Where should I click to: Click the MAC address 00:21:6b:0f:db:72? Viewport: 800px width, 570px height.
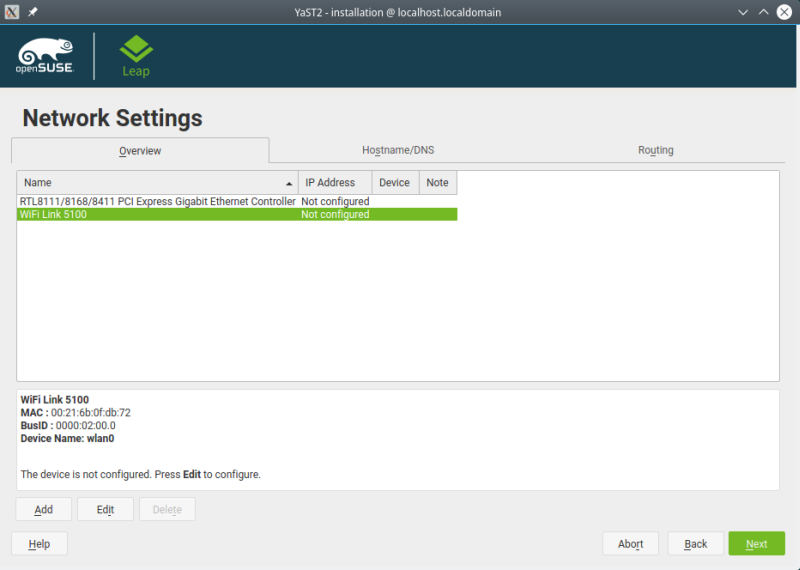tap(91, 412)
